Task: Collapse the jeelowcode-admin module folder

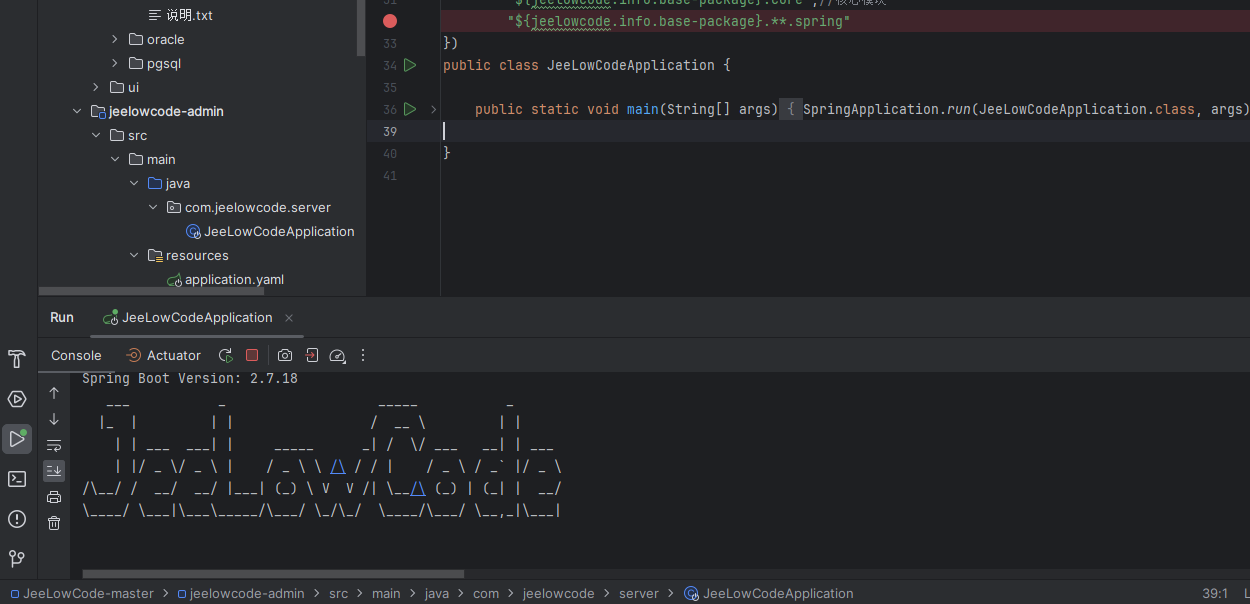Action: 77,111
